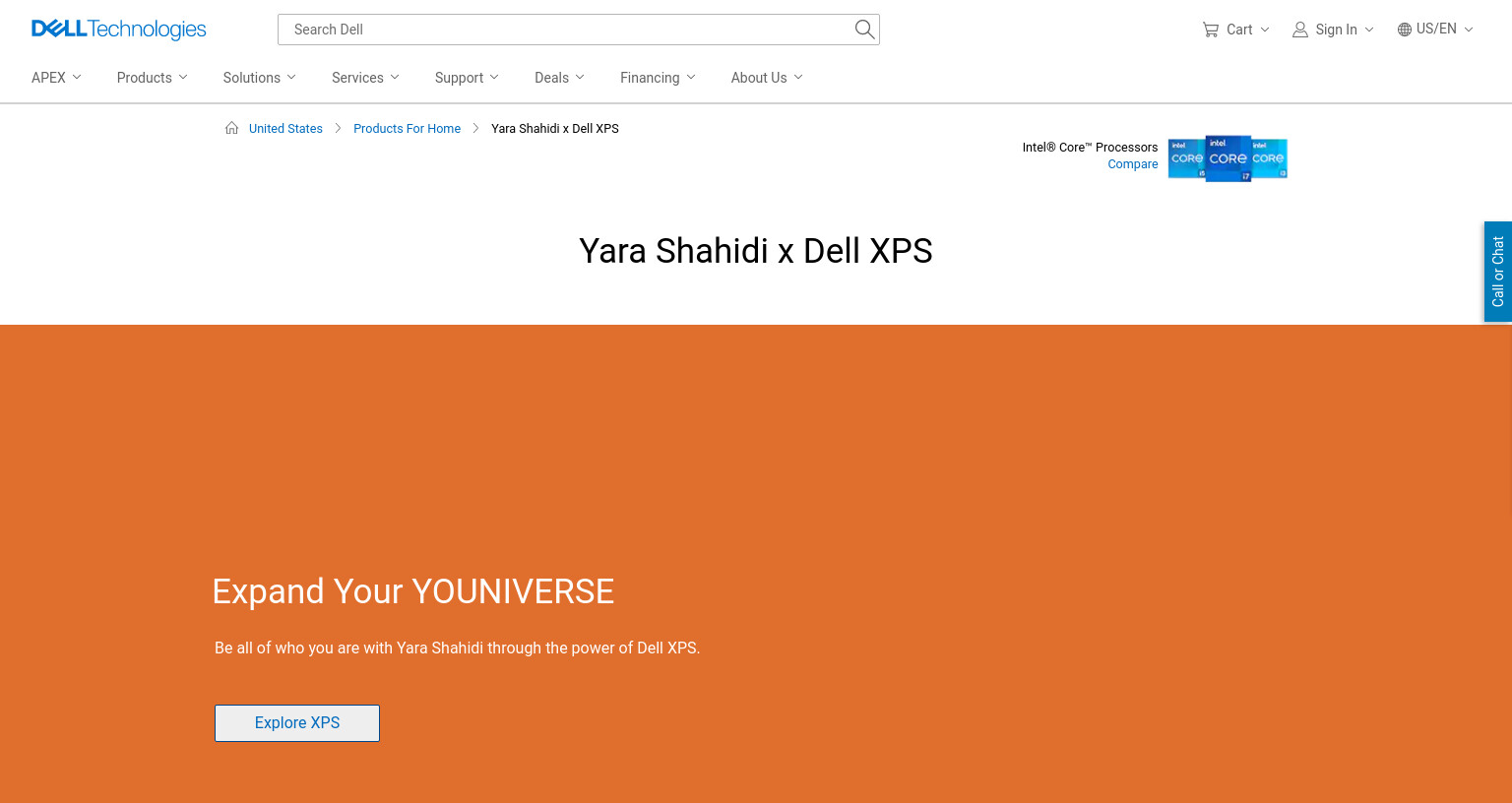Open the United States breadcrumb link
The height and width of the screenshot is (803, 1512).
coord(285,129)
